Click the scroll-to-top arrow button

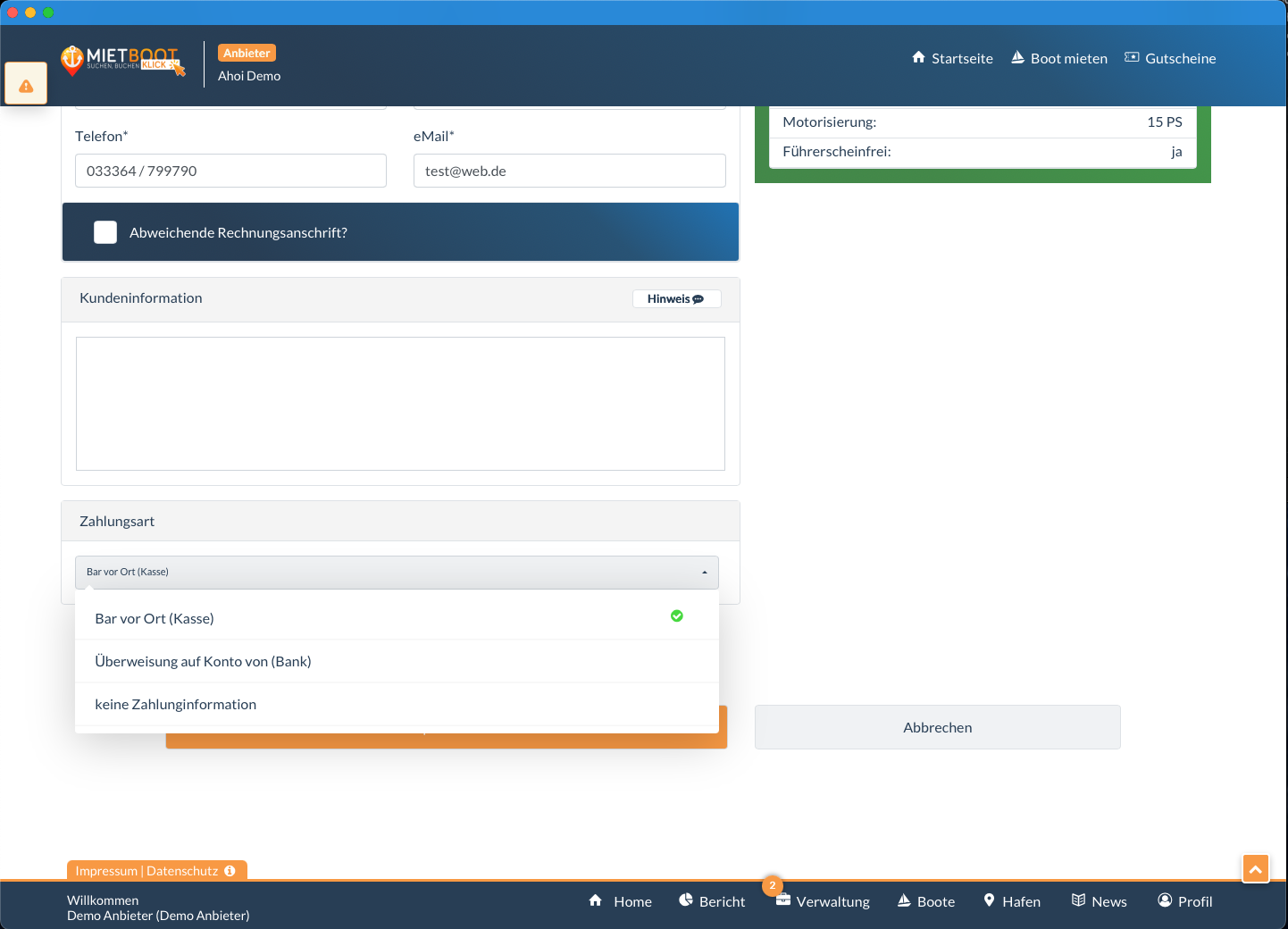[1255, 869]
